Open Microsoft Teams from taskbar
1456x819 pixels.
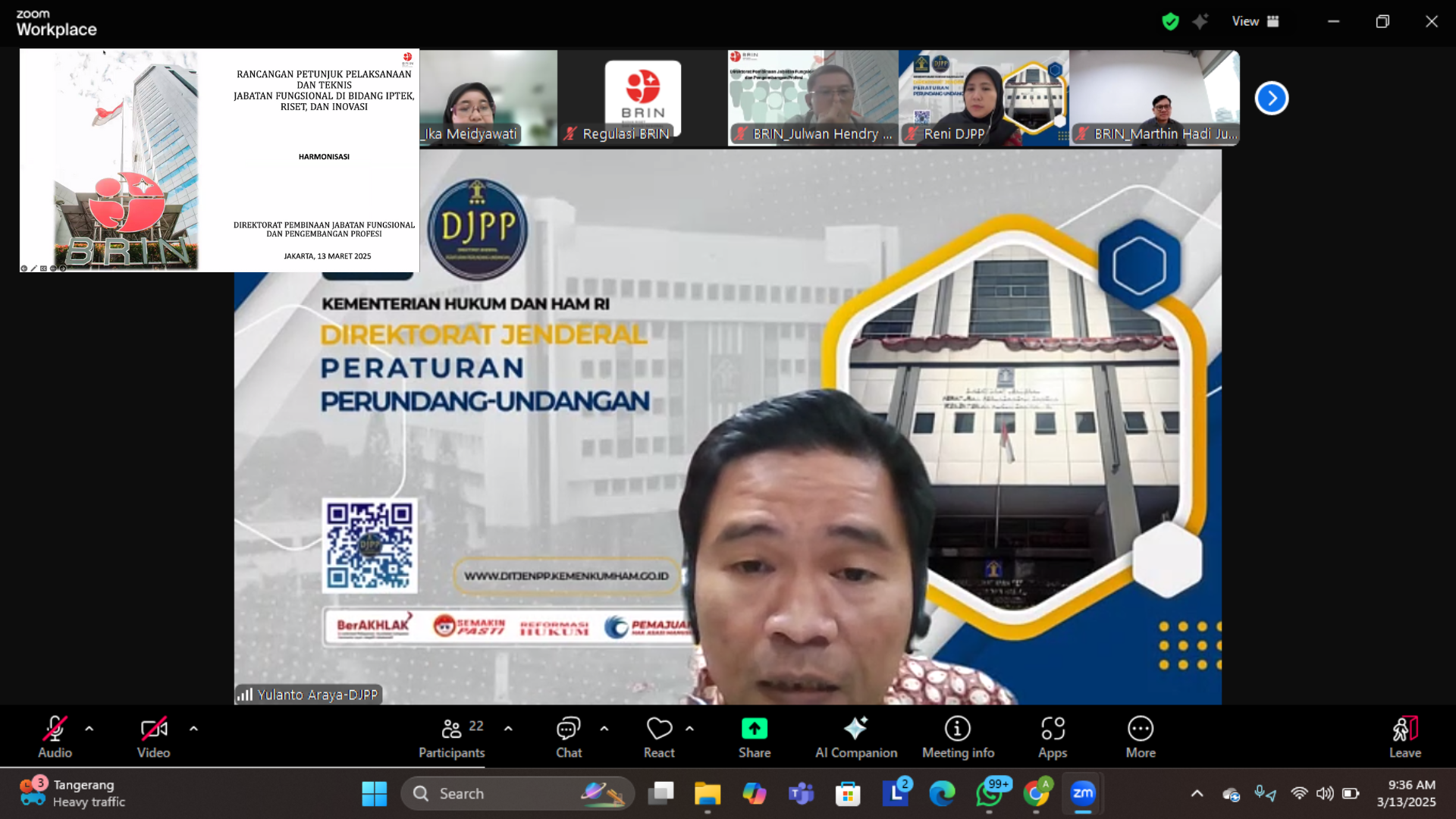pos(801,794)
